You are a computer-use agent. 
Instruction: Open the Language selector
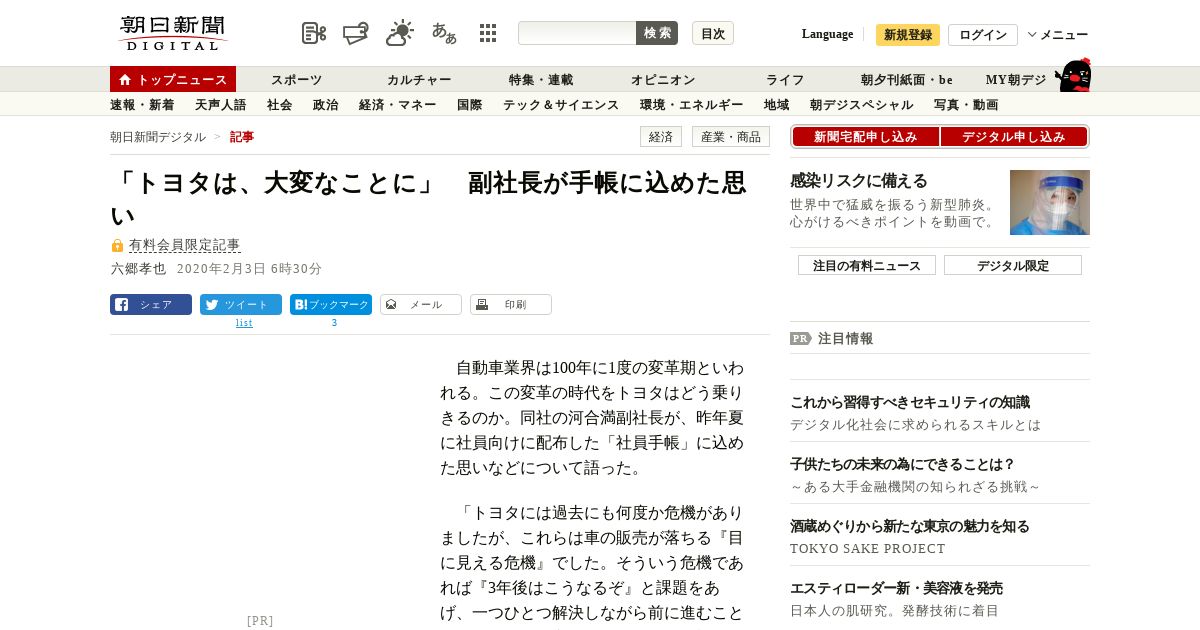pos(827,34)
